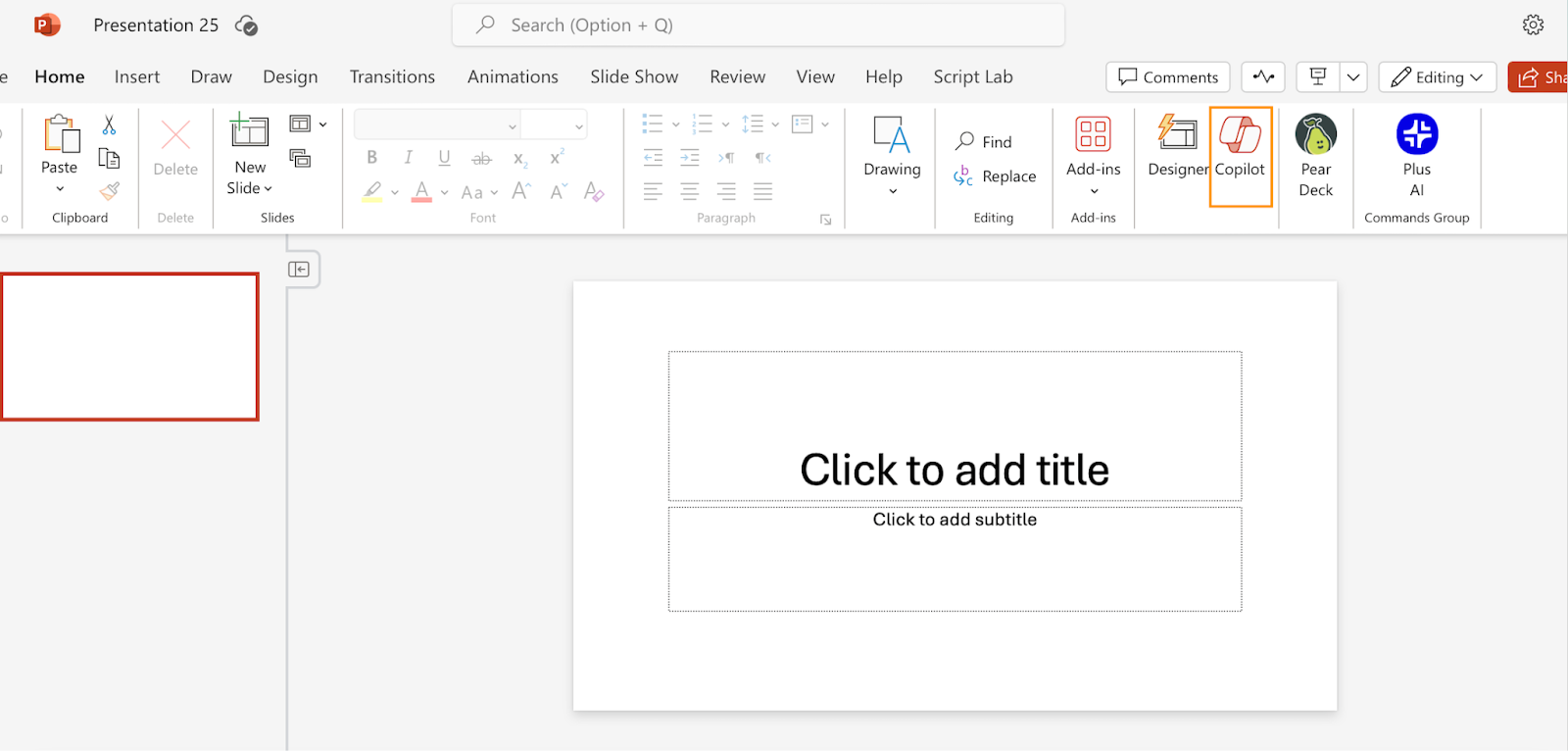Open paragraph dialog launcher arrow
This screenshot has width=1568, height=751.
(826, 220)
